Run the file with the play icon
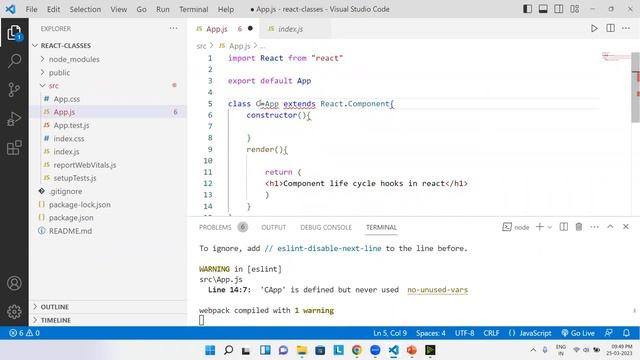The image size is (640, 360). pos(594,29)
